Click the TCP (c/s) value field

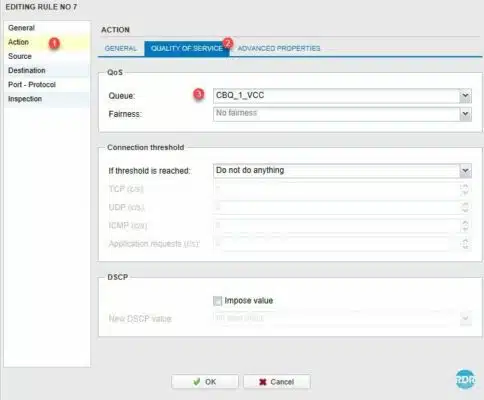336,189
